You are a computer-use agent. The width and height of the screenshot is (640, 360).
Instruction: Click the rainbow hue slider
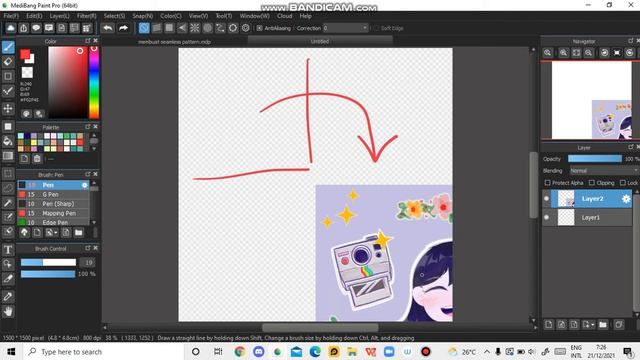[94, 82]
